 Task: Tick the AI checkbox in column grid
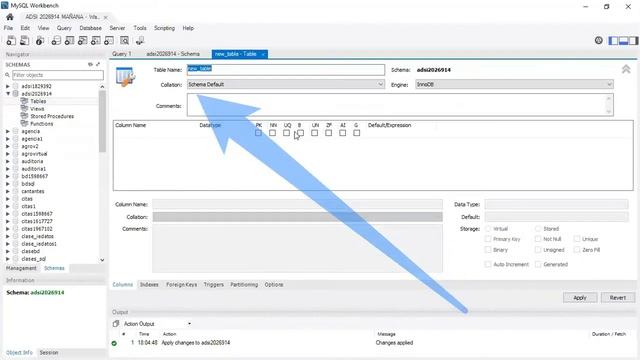342,133
